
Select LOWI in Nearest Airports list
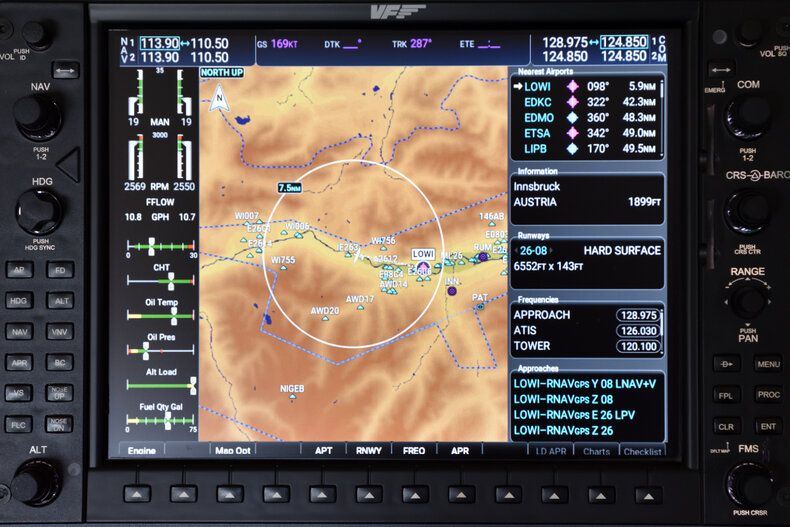pyautogui.click(x=537, y=87)
